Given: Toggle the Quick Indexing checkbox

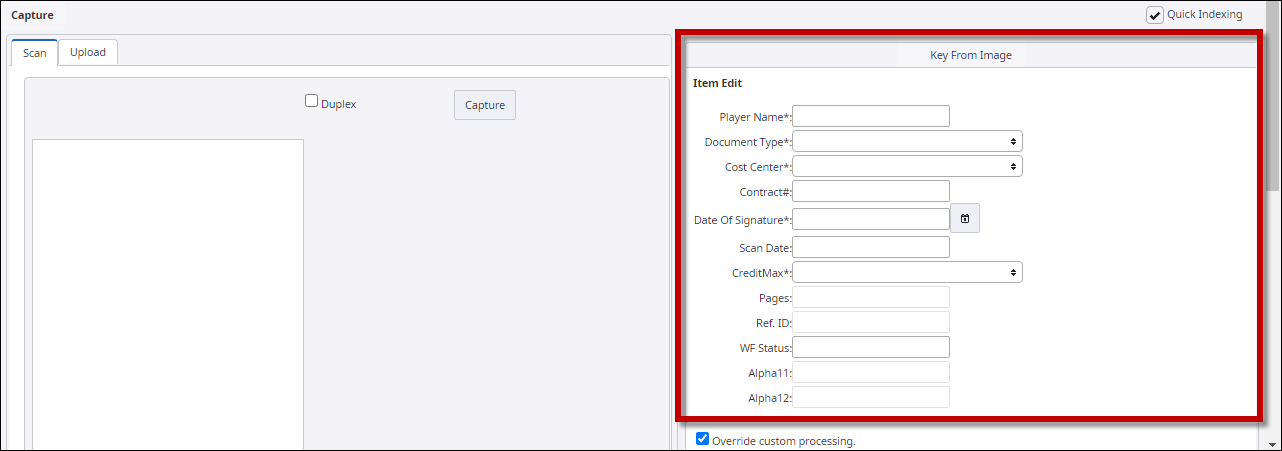Looking at the screenshot, I should [1155, 15].
